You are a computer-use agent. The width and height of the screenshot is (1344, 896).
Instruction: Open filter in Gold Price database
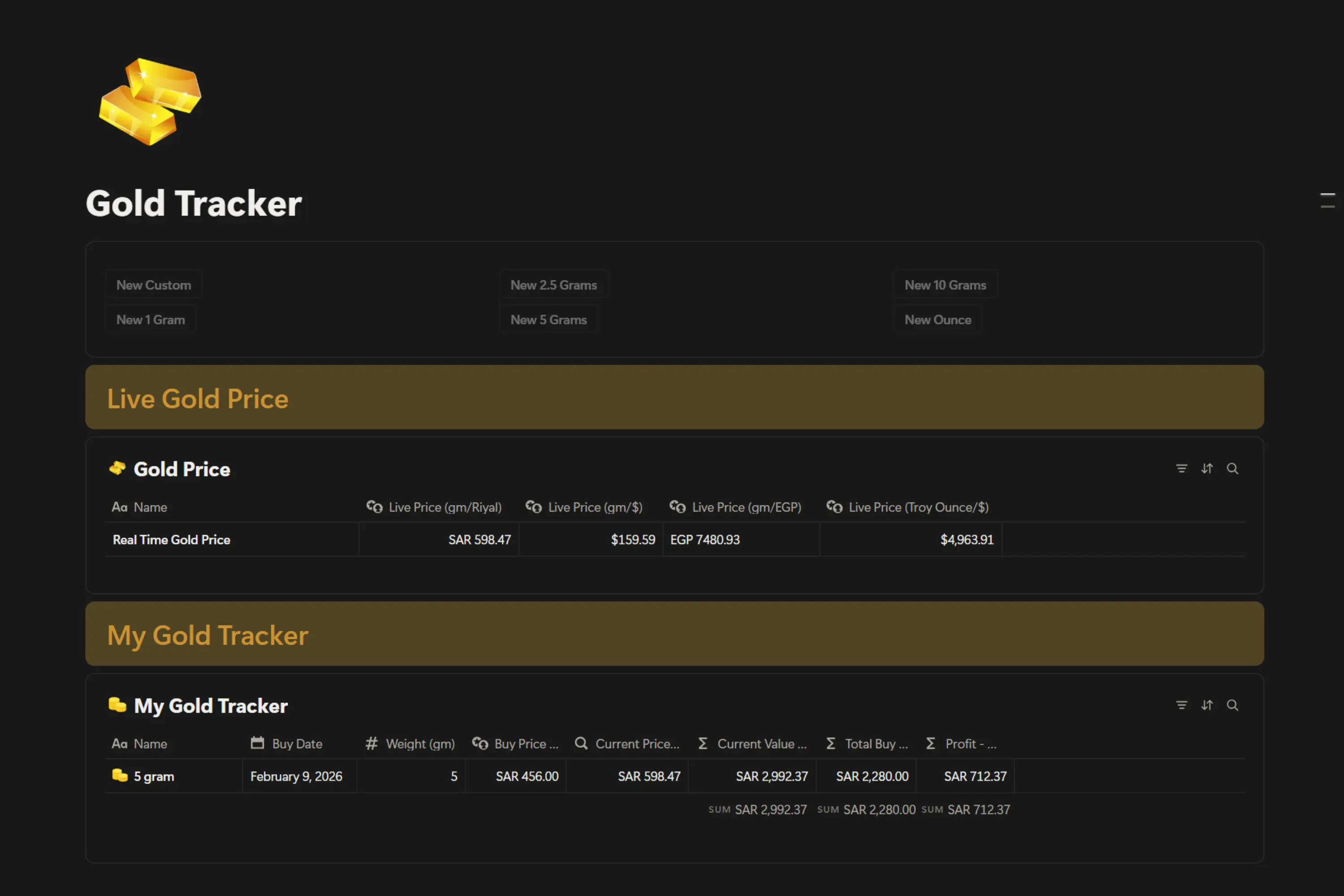pos(1181,469)
